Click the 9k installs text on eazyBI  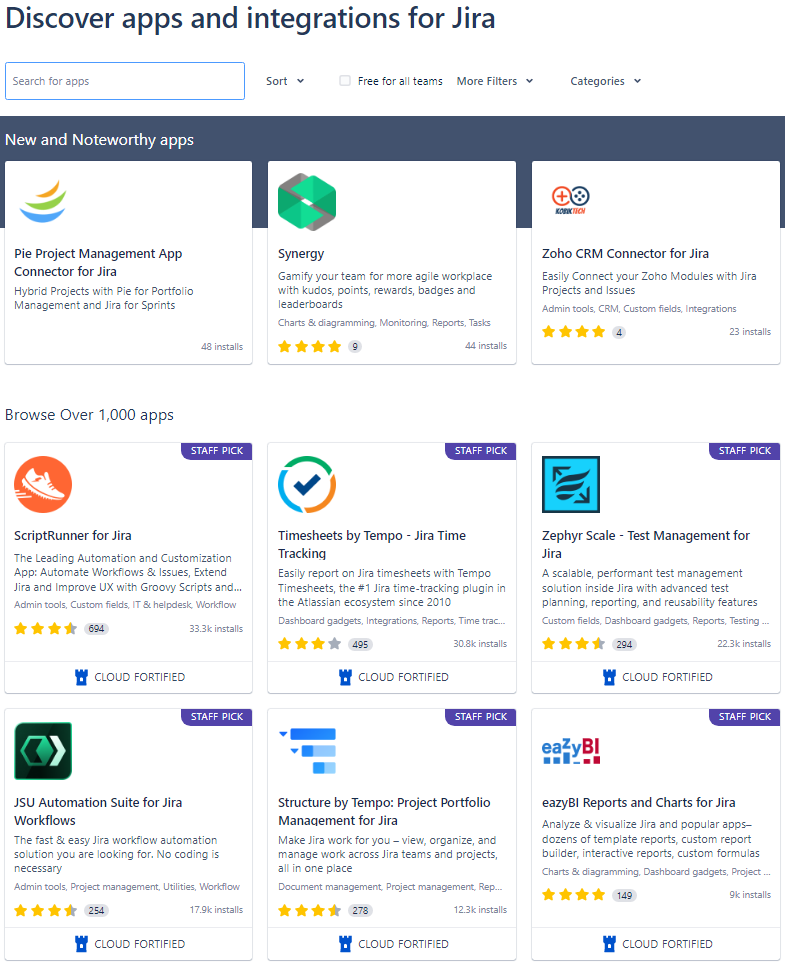[x=750, y=895]
